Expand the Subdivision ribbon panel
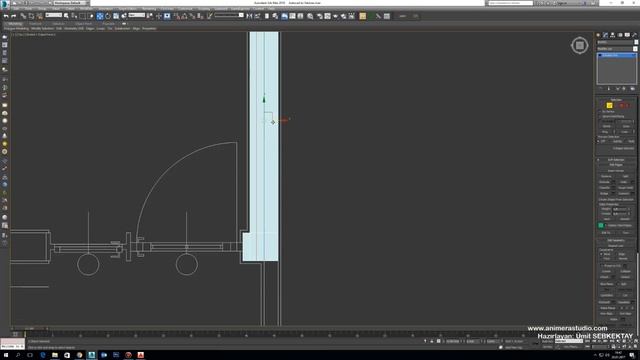 (122, 29)
